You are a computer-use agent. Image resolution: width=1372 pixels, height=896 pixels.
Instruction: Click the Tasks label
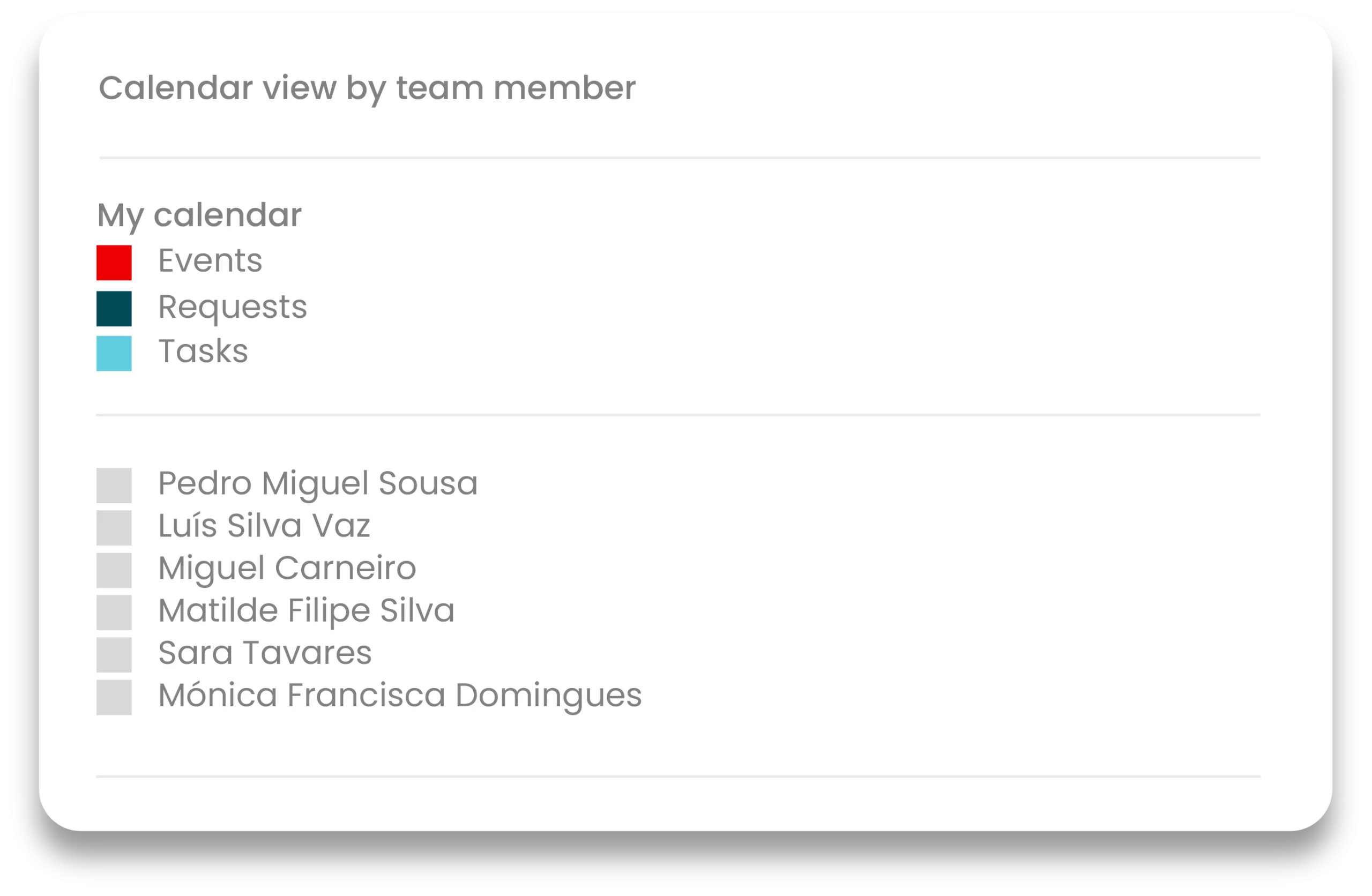click(203, 351)
